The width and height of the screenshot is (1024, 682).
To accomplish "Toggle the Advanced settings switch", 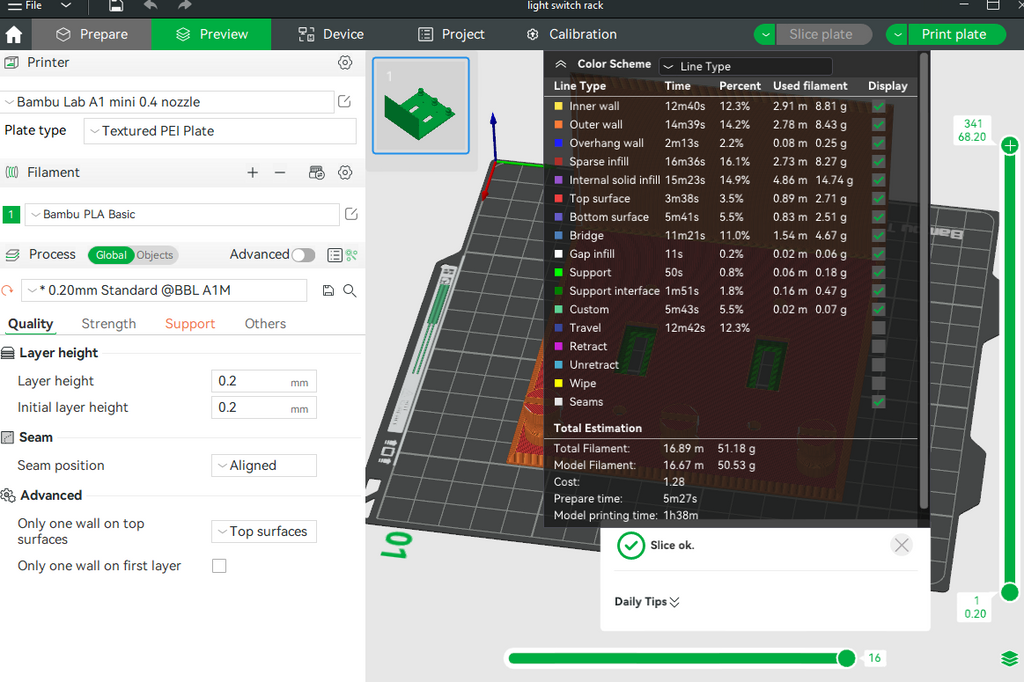I will [x=303, y=255].
